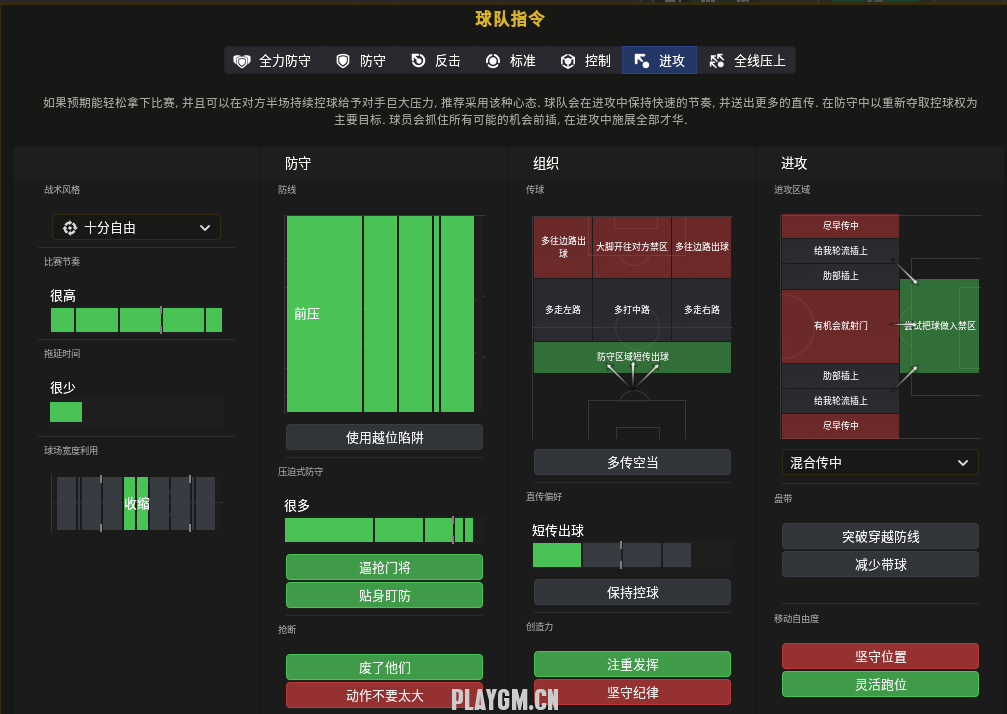1007x714 pixels.
Task: Click the 进攻 section heading
Action: click(794, 164)
